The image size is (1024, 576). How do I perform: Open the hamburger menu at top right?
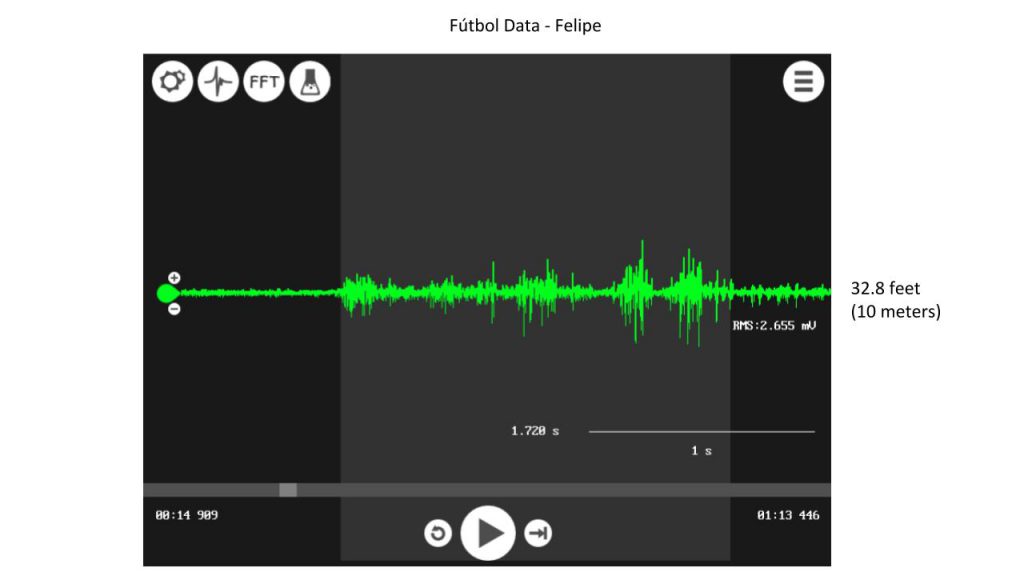click(803, 82)
